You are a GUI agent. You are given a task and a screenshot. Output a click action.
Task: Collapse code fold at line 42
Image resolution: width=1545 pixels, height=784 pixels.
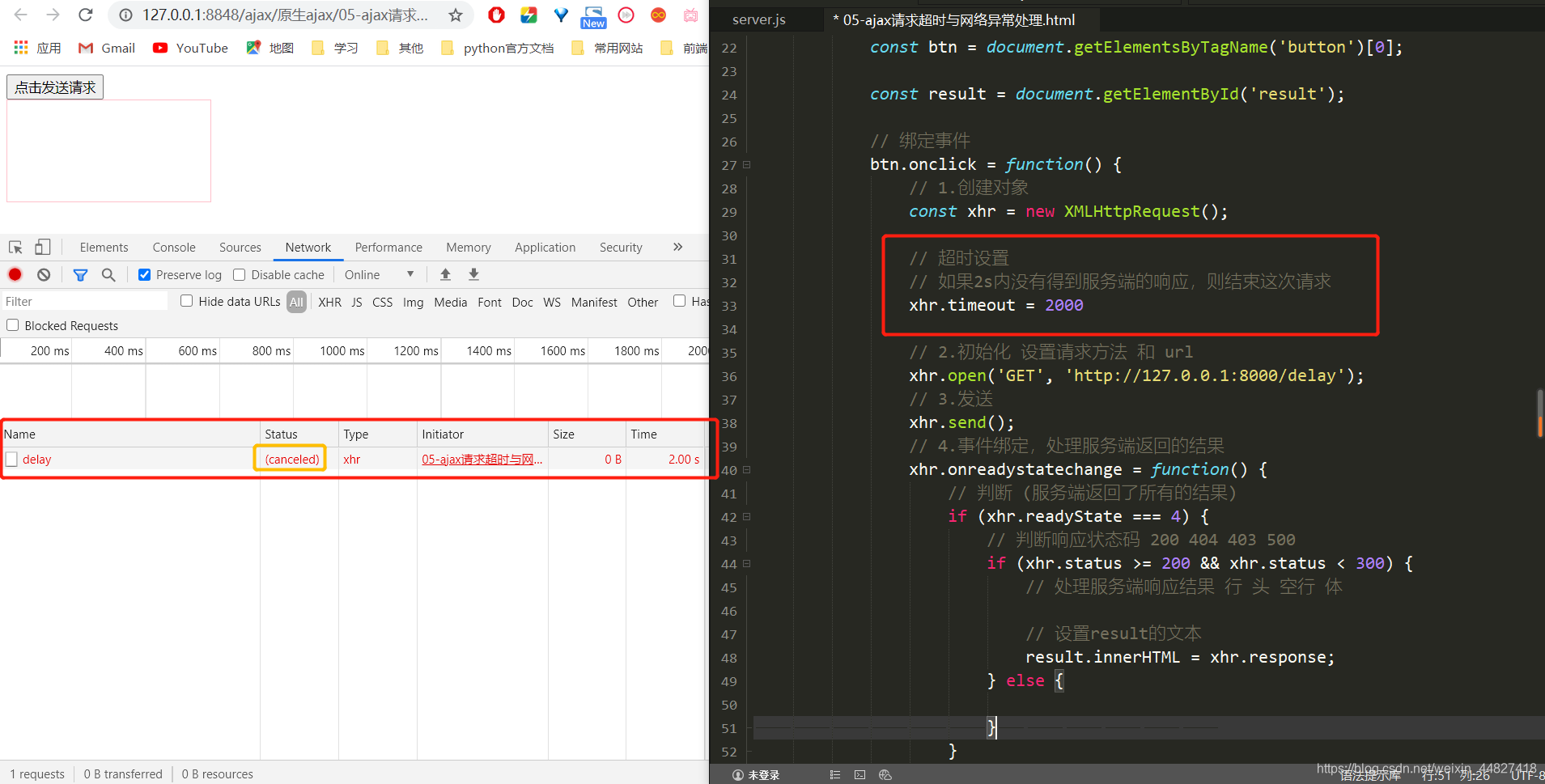(x=747, y=516)
